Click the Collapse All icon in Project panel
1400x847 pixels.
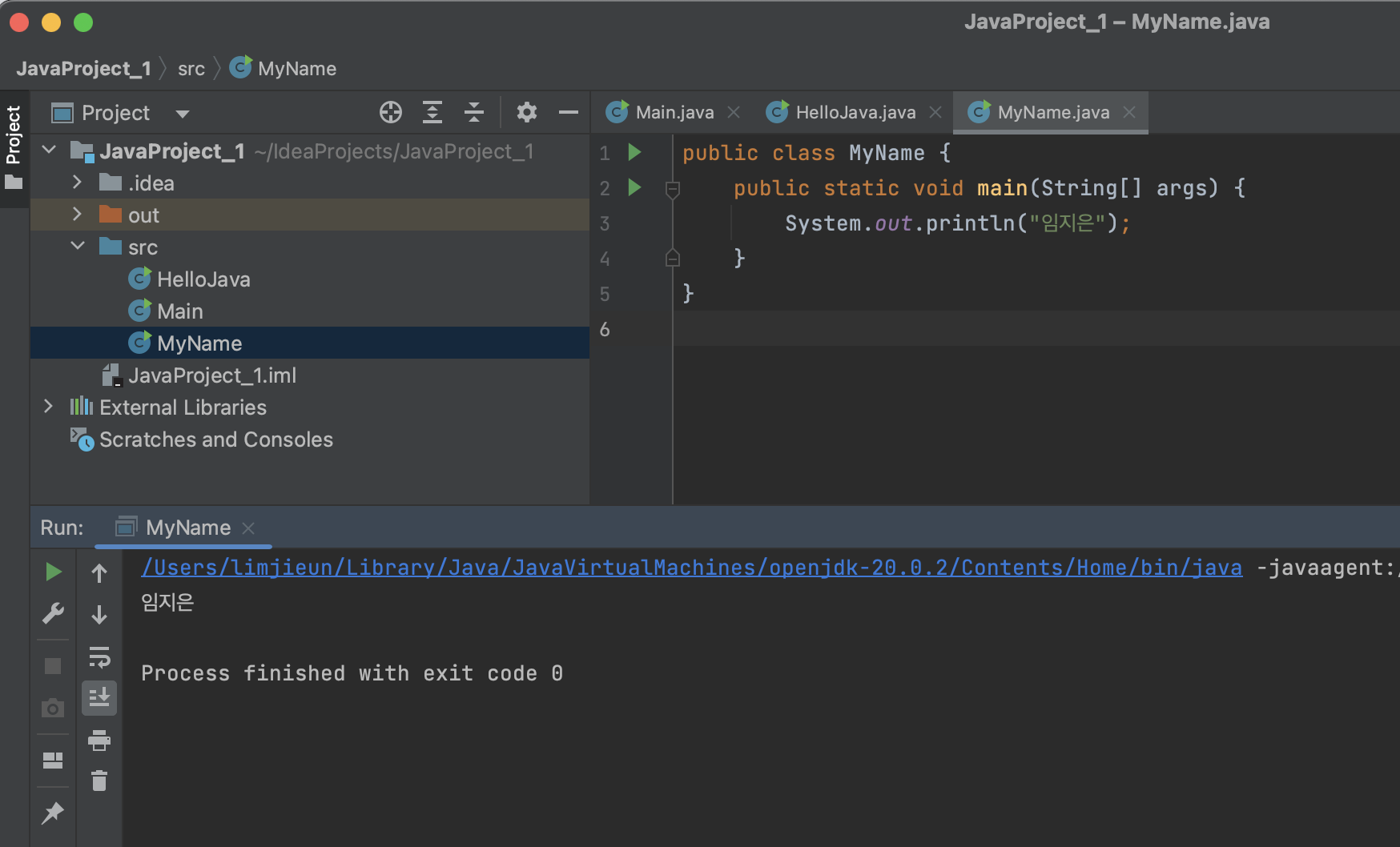[474, 112]
